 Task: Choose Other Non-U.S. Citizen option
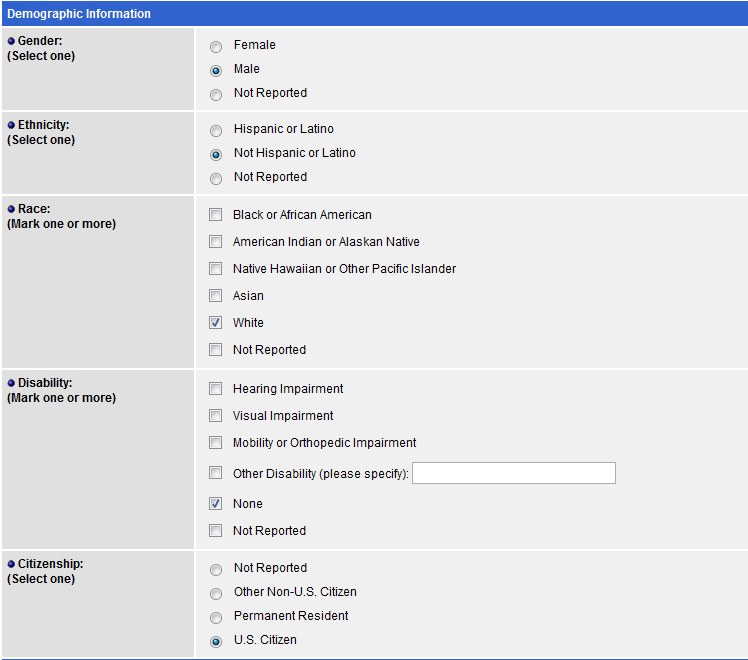tap(216, 594)
